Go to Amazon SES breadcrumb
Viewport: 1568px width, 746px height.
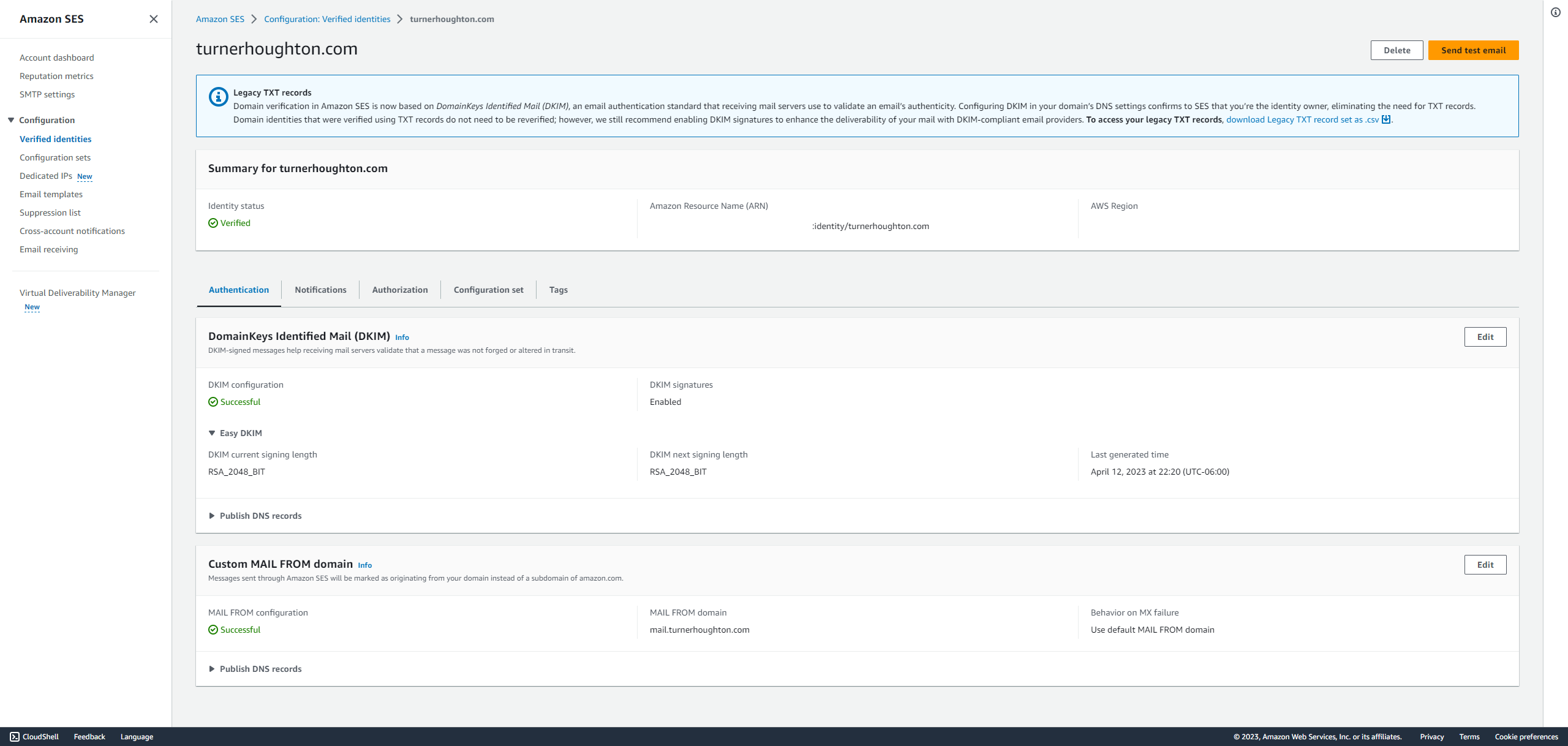coord(220,19)
